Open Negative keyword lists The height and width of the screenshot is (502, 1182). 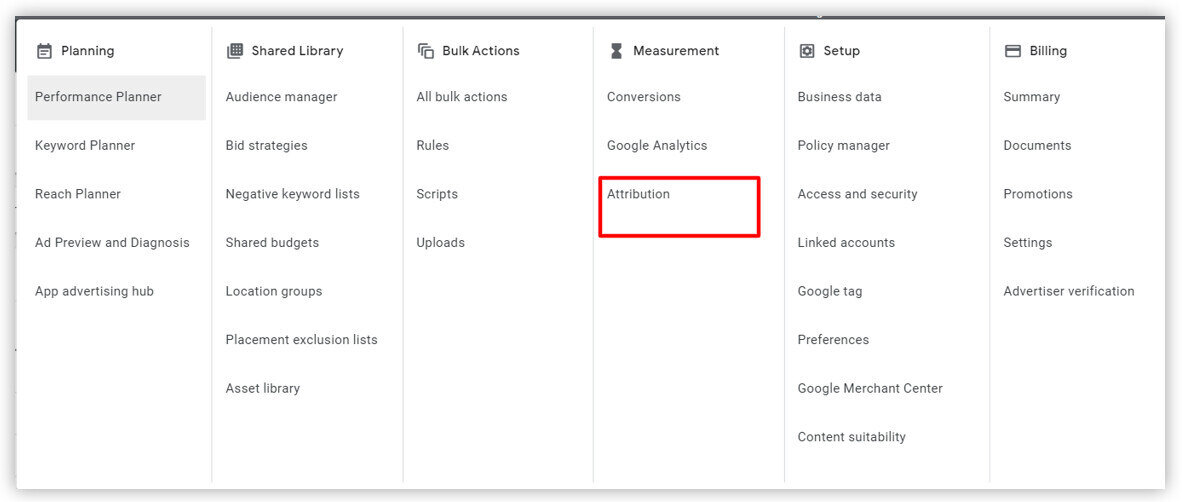point(292,194)
